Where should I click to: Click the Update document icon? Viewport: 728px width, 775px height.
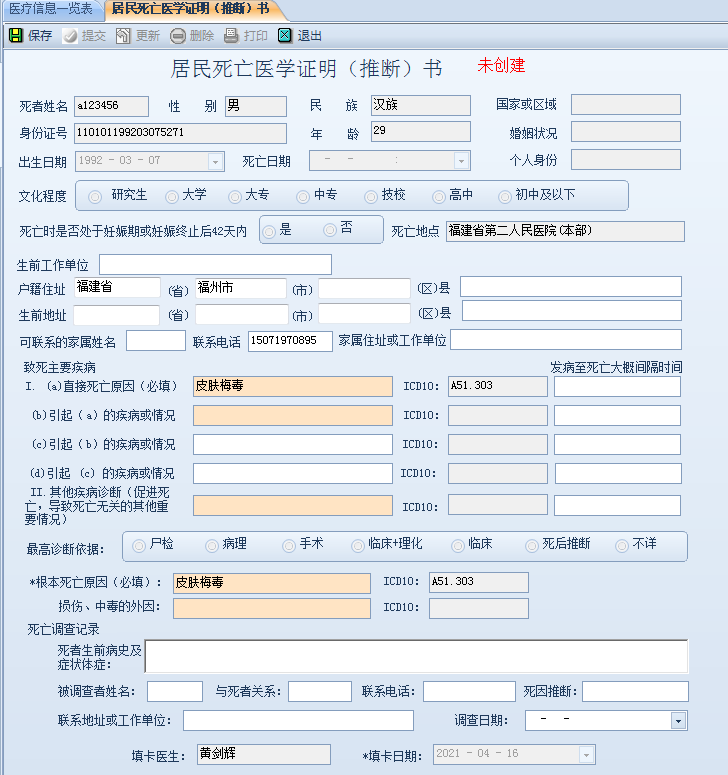point(123,36)
